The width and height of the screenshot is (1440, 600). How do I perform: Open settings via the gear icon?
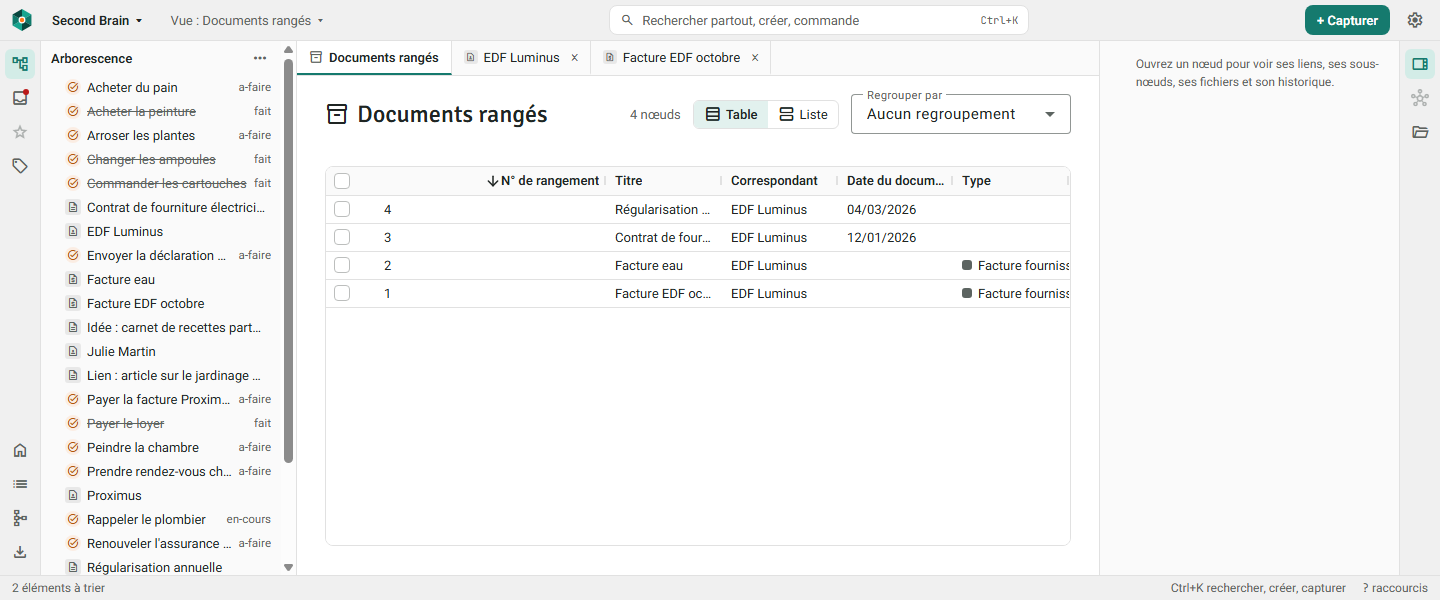click(x=1415, y=20)
